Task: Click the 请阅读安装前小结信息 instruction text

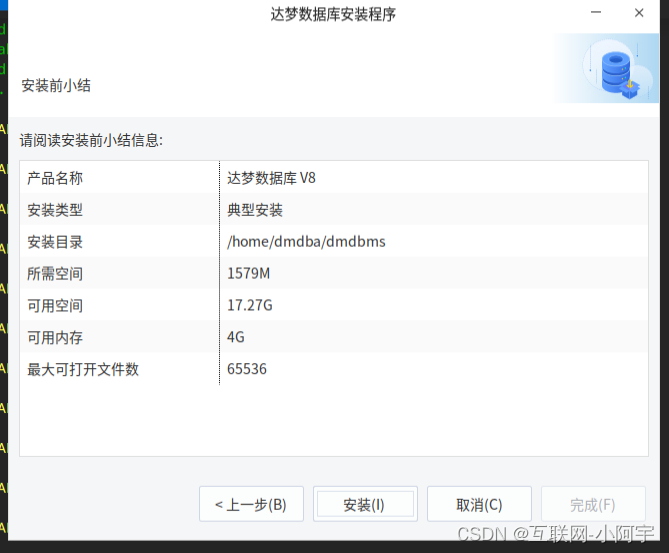Action: pyautogui.click(x=91, y=140)
